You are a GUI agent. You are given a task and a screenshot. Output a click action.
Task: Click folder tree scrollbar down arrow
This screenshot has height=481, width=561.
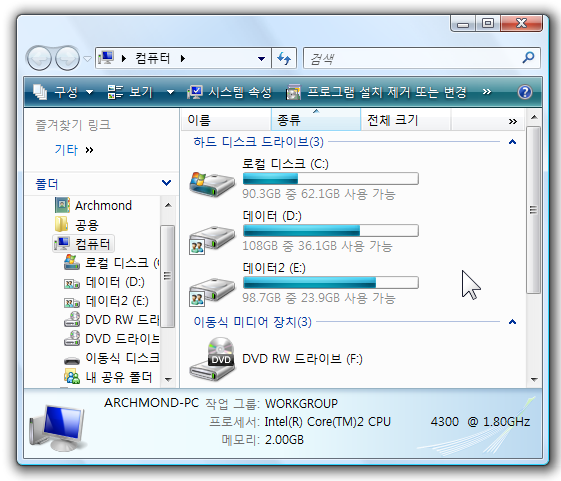click(168, 379)
